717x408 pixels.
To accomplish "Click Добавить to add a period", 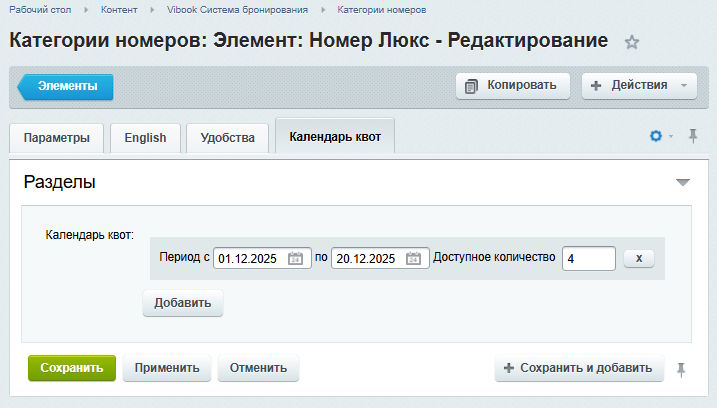I will tap(183, 303).
